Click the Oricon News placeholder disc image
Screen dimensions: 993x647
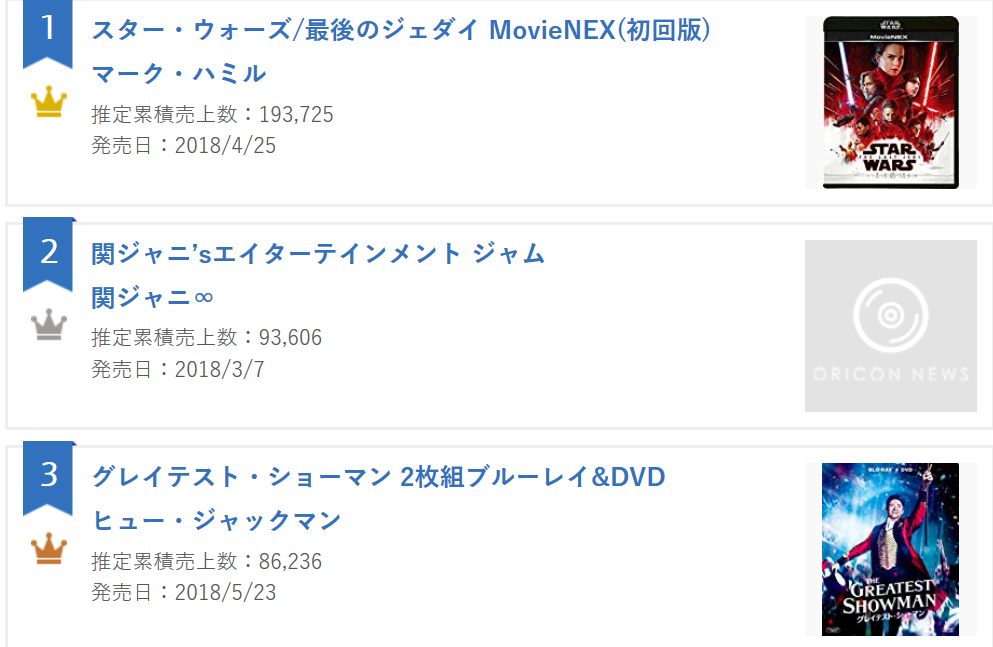click(890, 325)
